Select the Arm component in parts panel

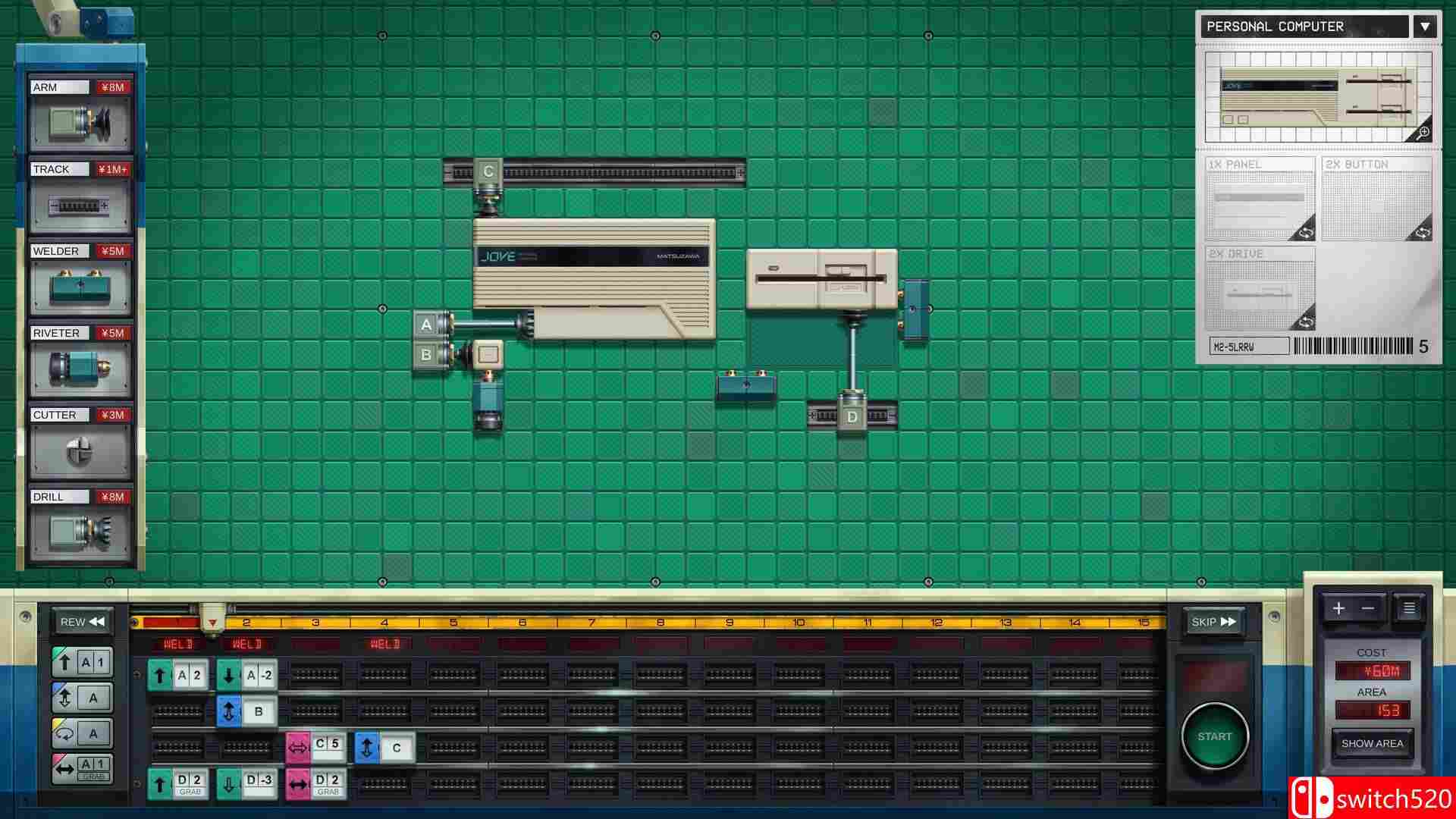(80, 121)
